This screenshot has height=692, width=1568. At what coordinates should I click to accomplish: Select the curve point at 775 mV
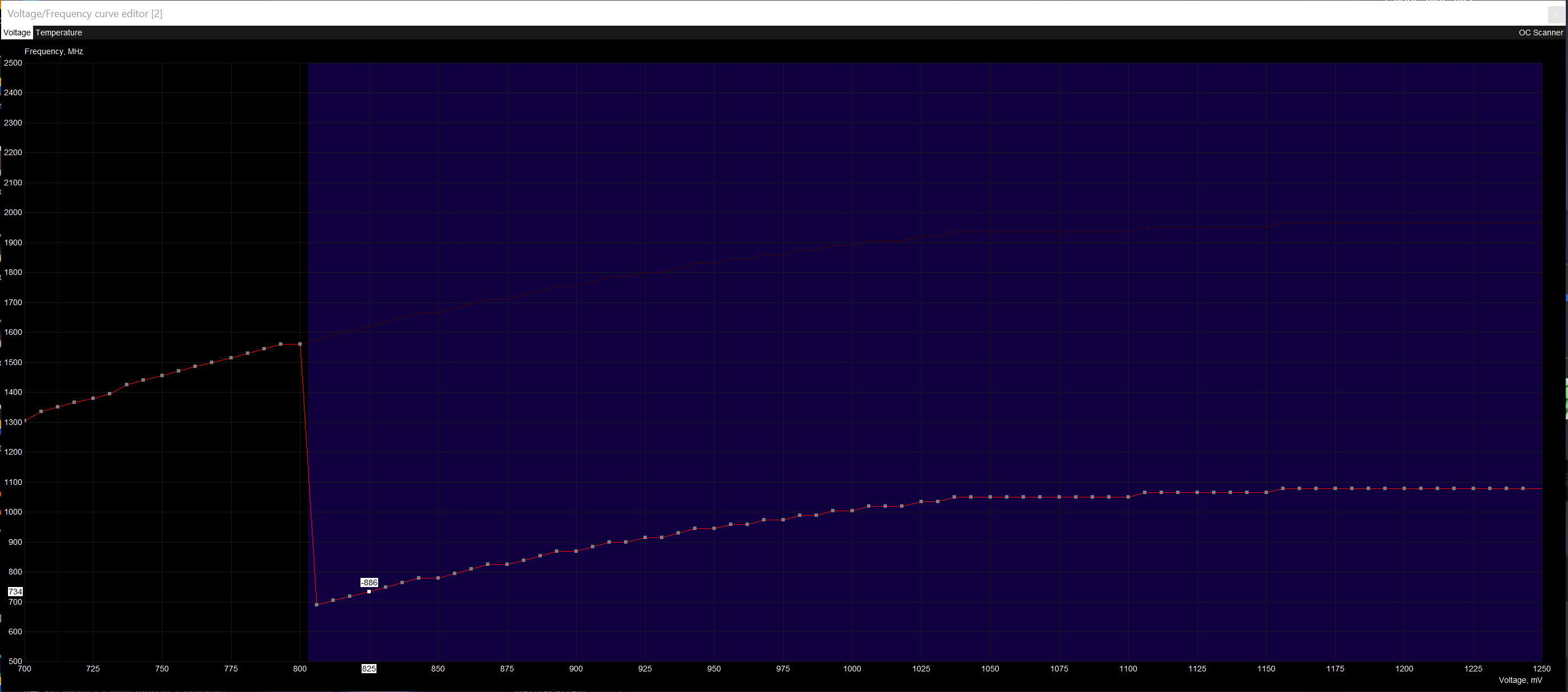(232, 358)
